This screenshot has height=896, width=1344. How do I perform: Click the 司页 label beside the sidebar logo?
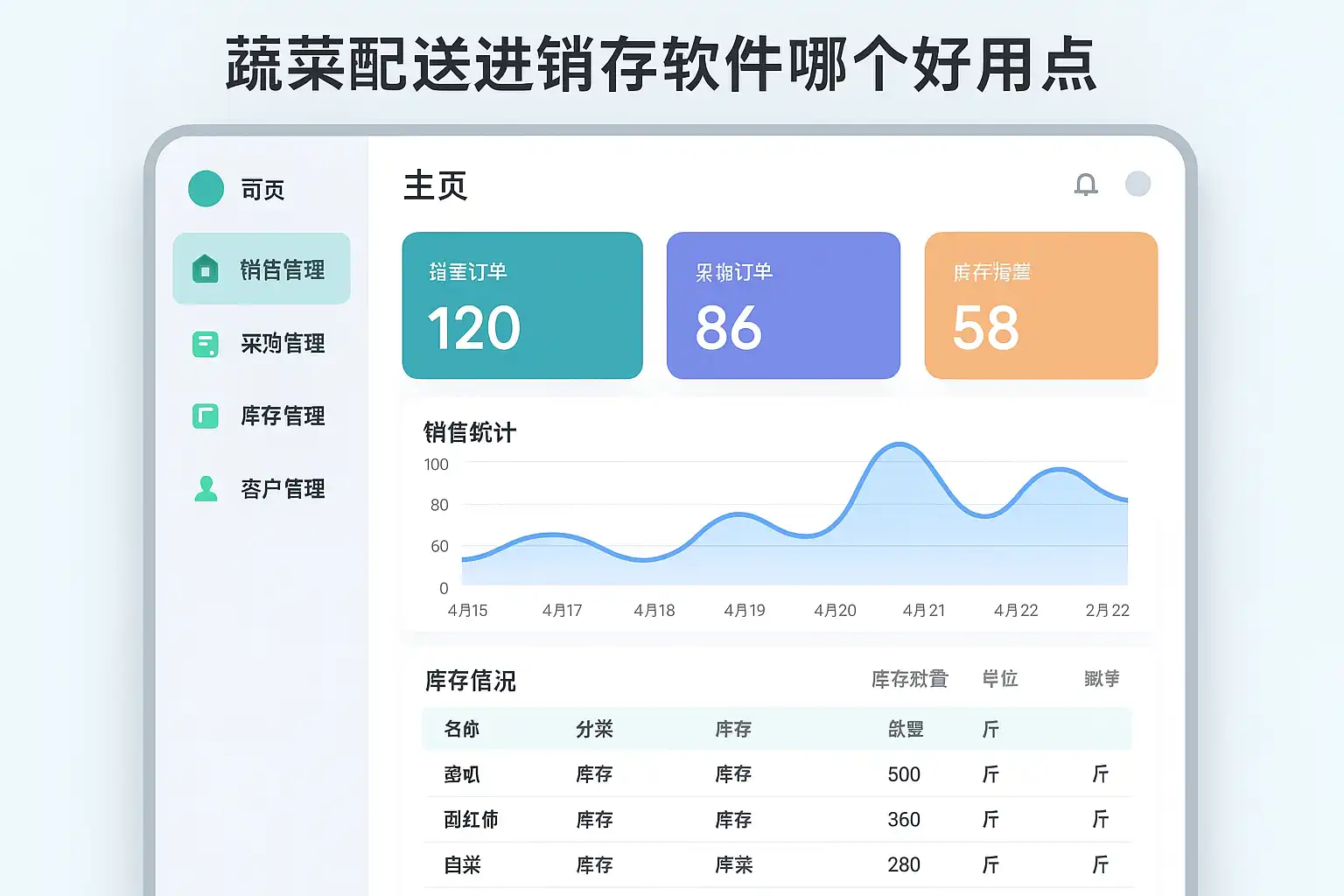(x=262, y=190)
